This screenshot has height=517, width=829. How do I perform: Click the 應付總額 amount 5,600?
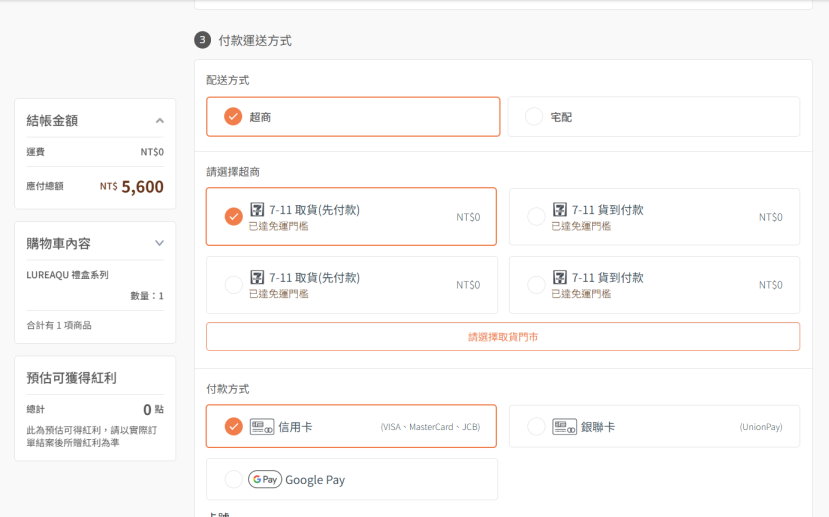coord(142,187)
